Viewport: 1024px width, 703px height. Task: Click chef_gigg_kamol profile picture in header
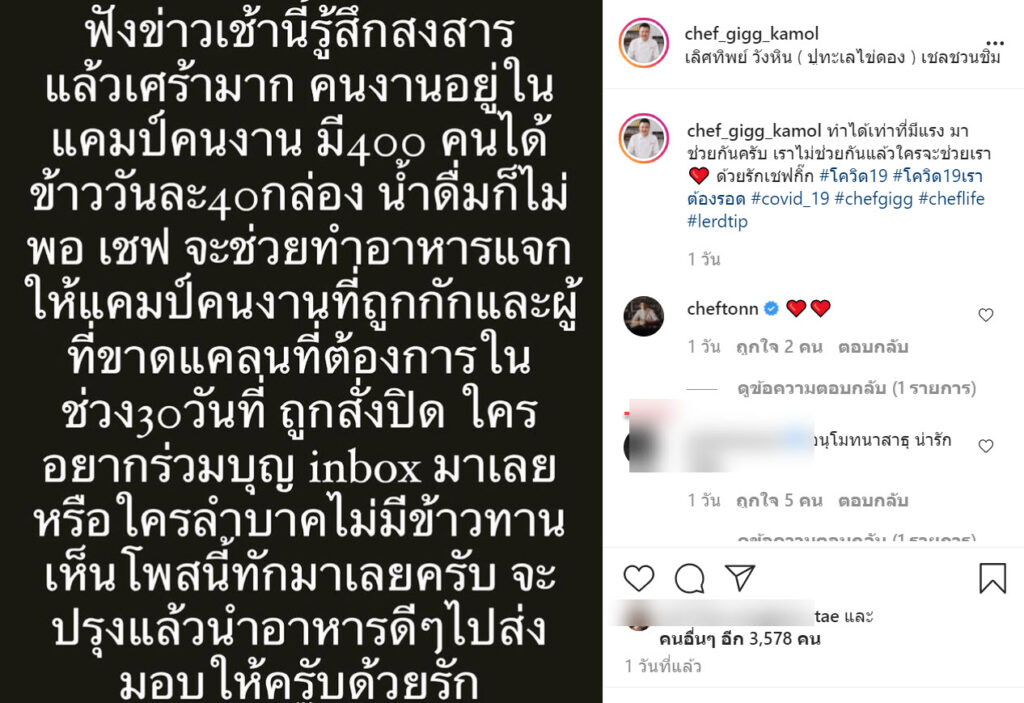644,43
